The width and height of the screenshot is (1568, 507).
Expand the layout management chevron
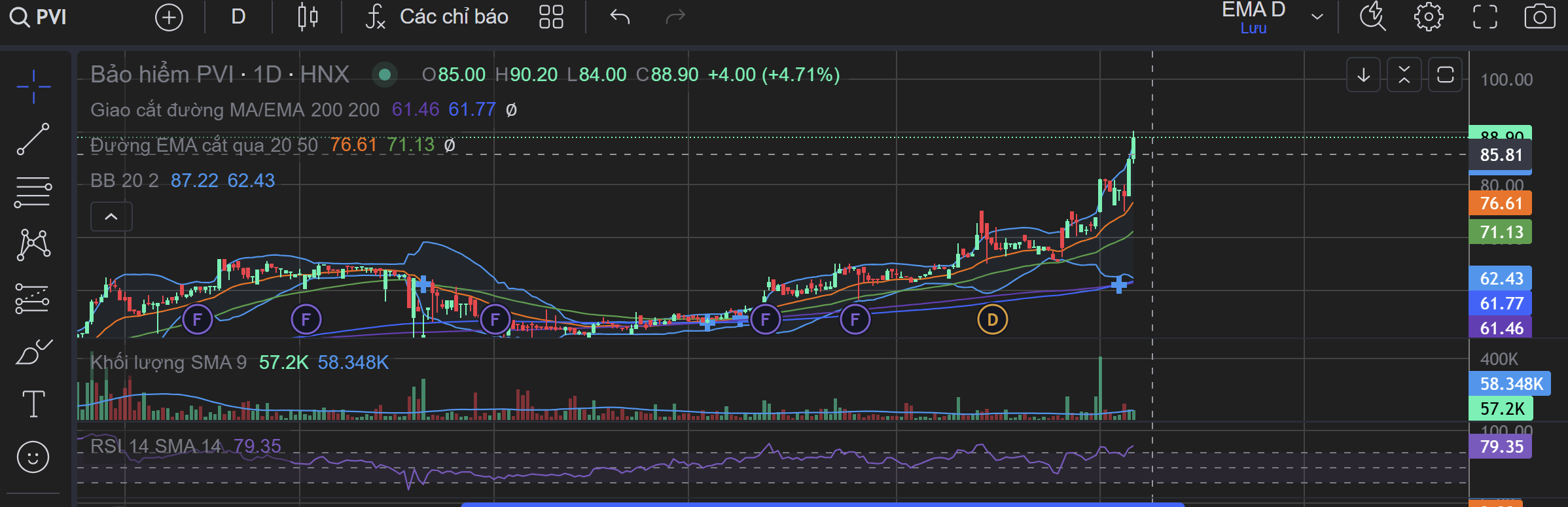click(1317, 17)
